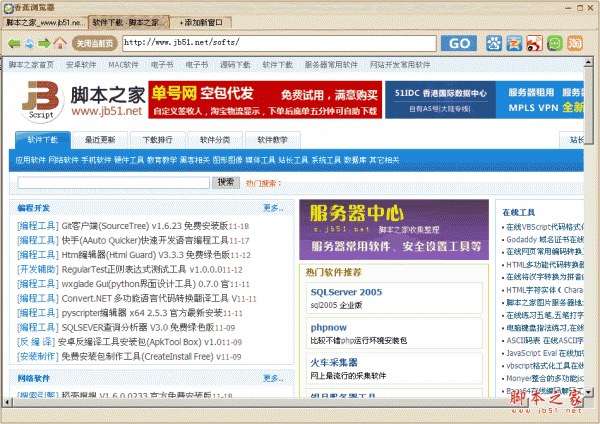Click the 关闭当前页 button
The width and height of the screenshot is (600, 424).
coord(95,44)
